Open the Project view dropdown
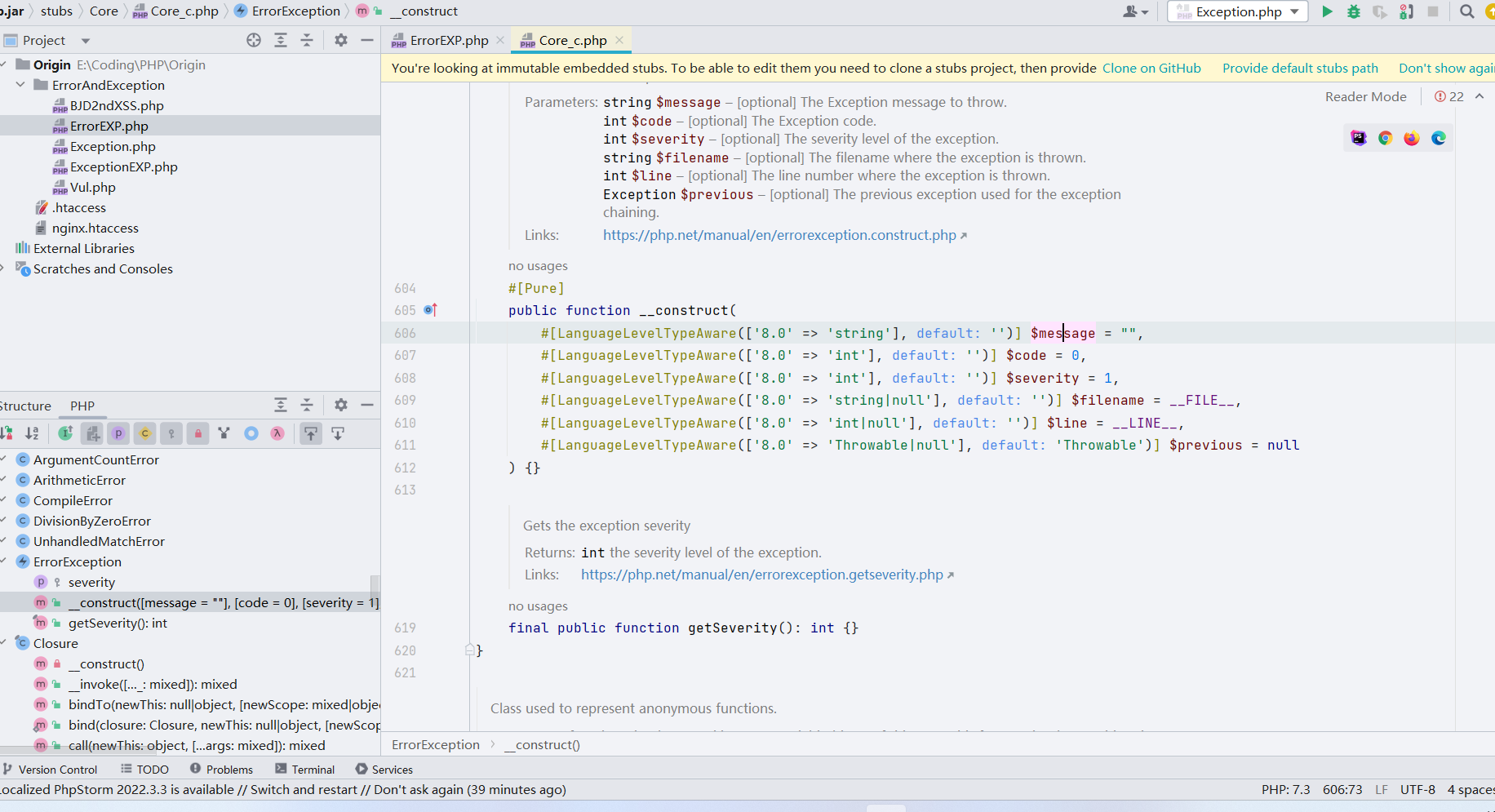The image size is (1495, 812). tap(85, 41)
